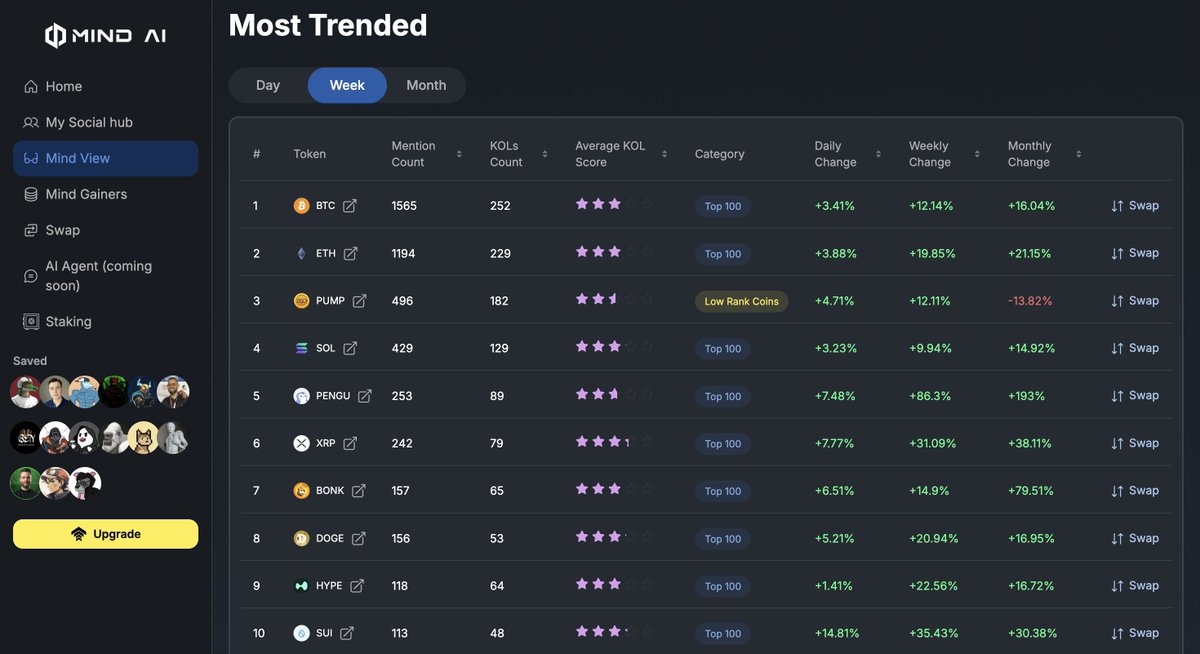Screen dimensions: 1200x654
Task: Click PENGU weekly change +86.3%
Action: tap(930, 396)
